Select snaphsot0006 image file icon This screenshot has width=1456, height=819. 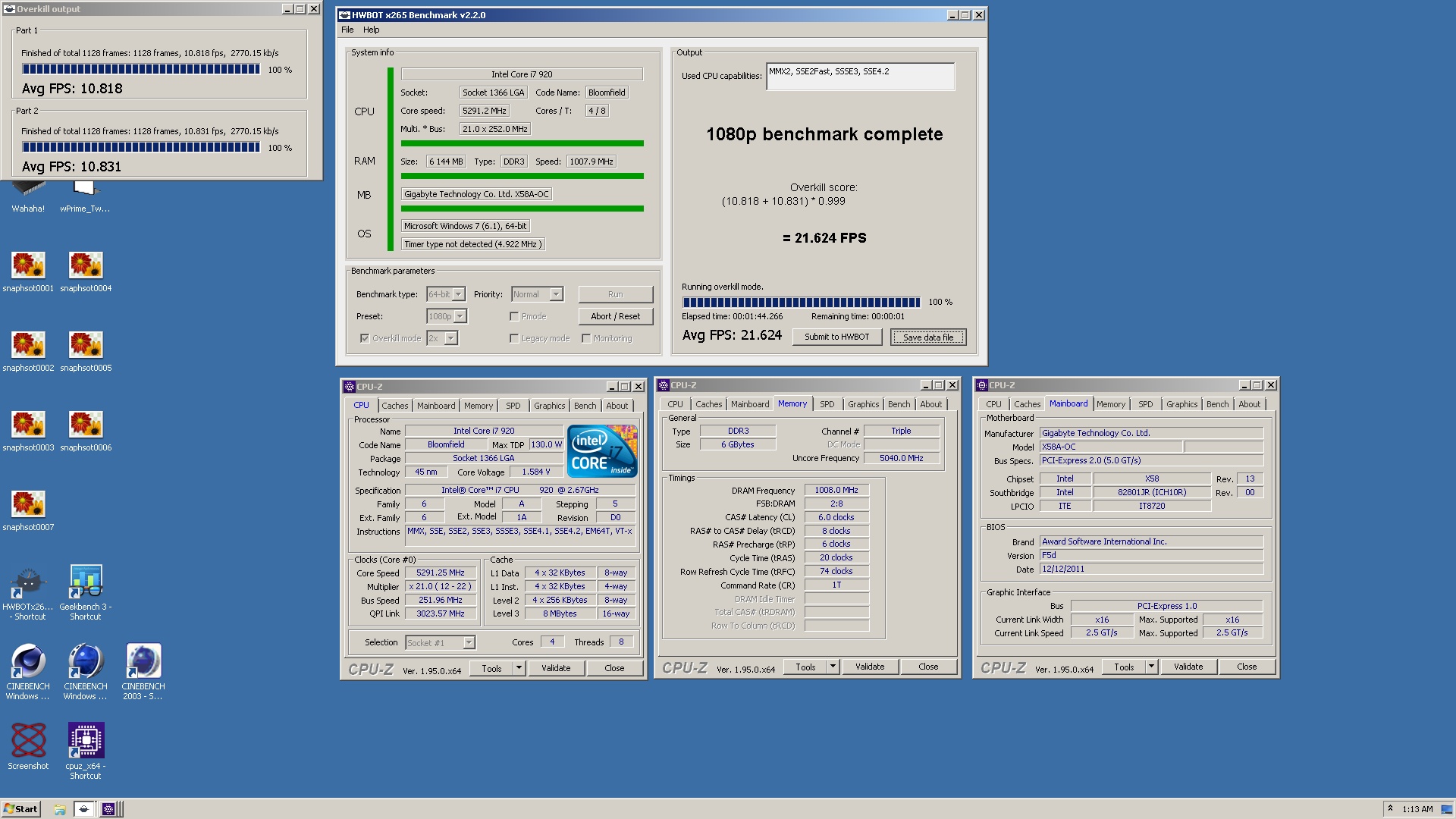pyautogui.click(x=86, y=431)
